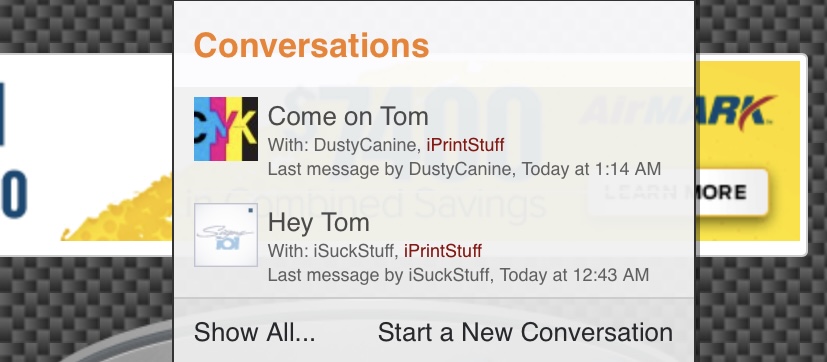Select iSuckStuff in the "With:" participant line
Screen dimensions: 827x362
(x=354, y=251)
